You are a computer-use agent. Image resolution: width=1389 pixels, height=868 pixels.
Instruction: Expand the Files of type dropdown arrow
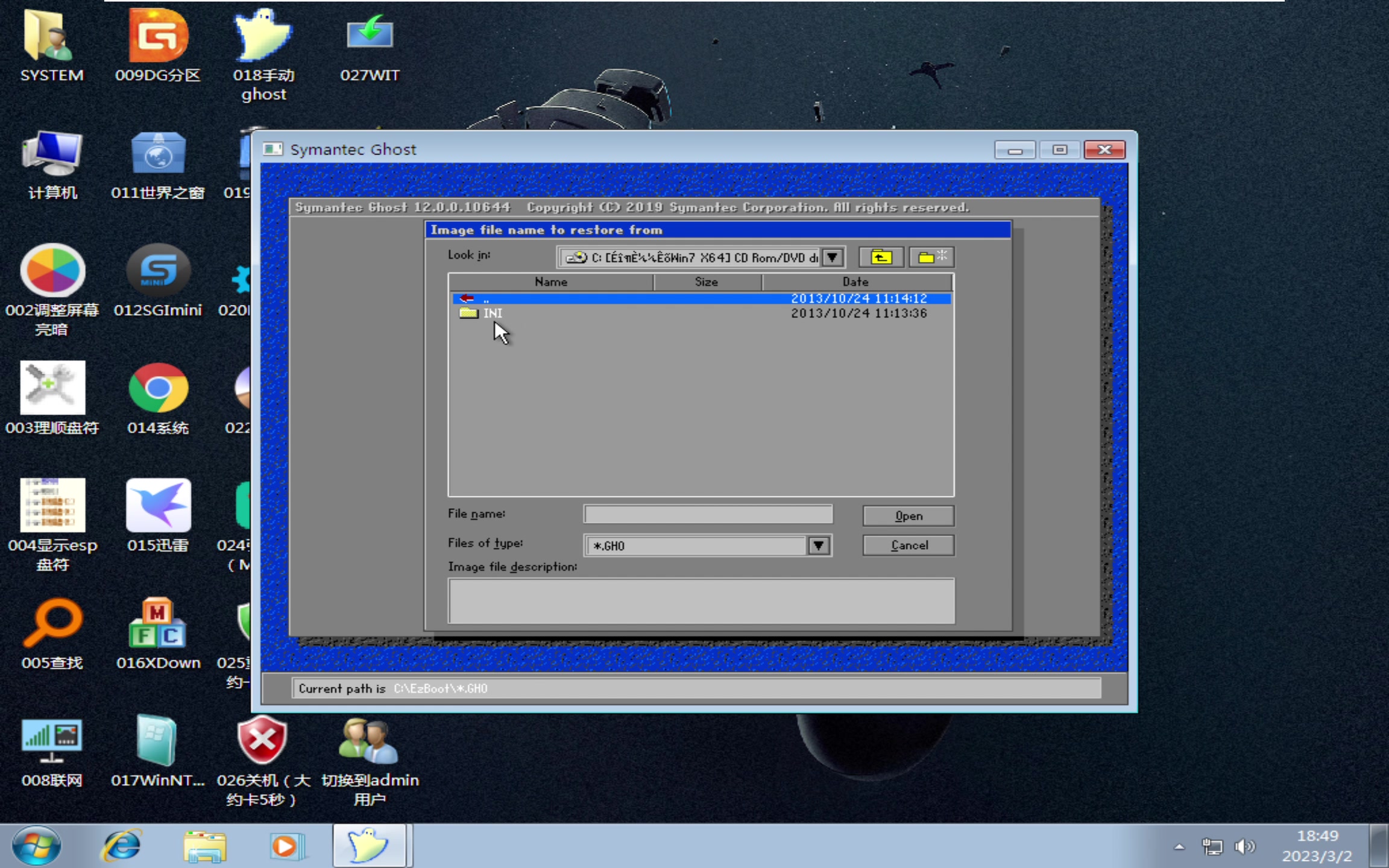pyautogui.click(x=818, y=546)
